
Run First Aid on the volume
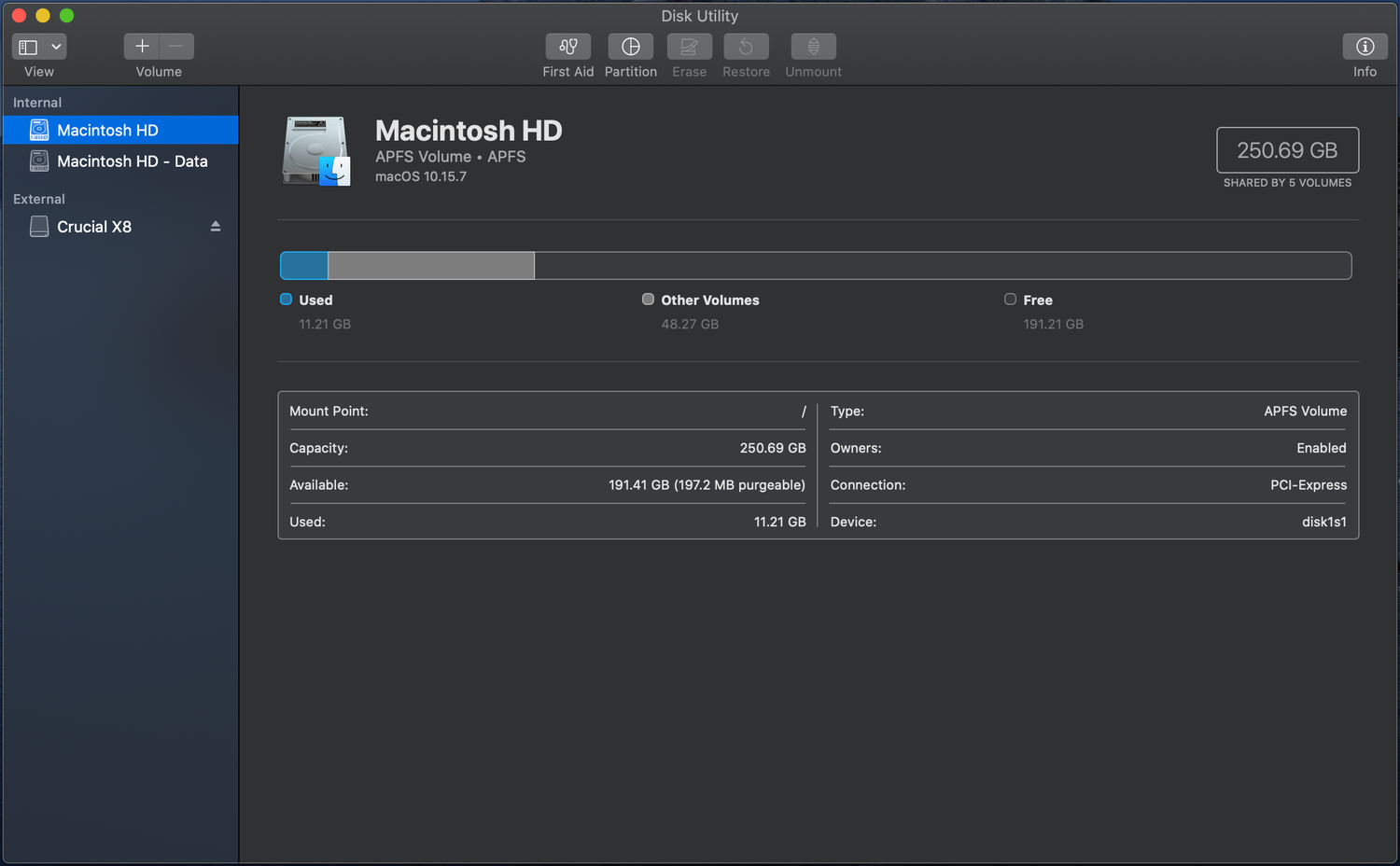pos(567,47)
